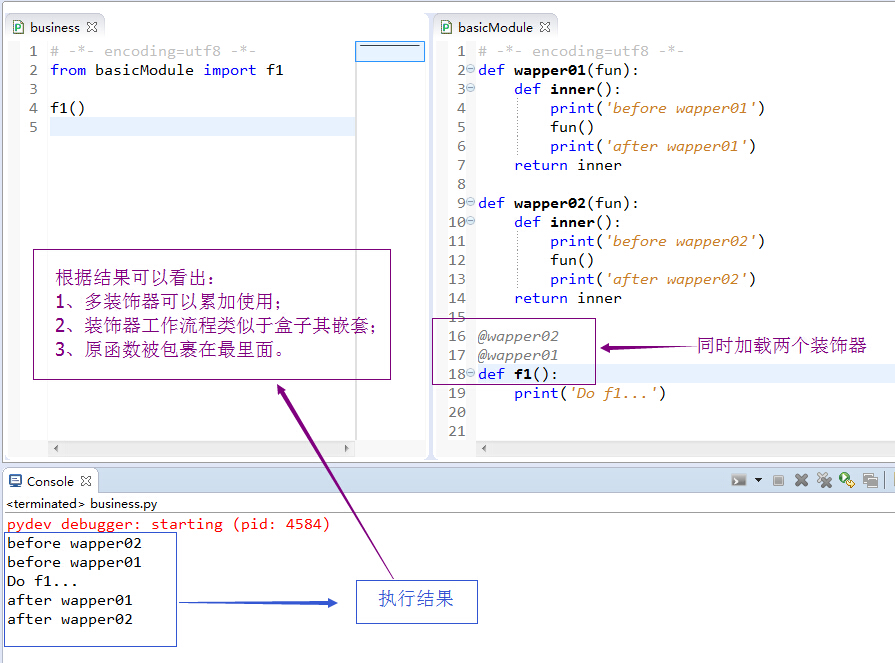895x663 pixels.
Task: Click 'f1' function name on line 18
Action: pyautogui.click(x=523, y=374)
